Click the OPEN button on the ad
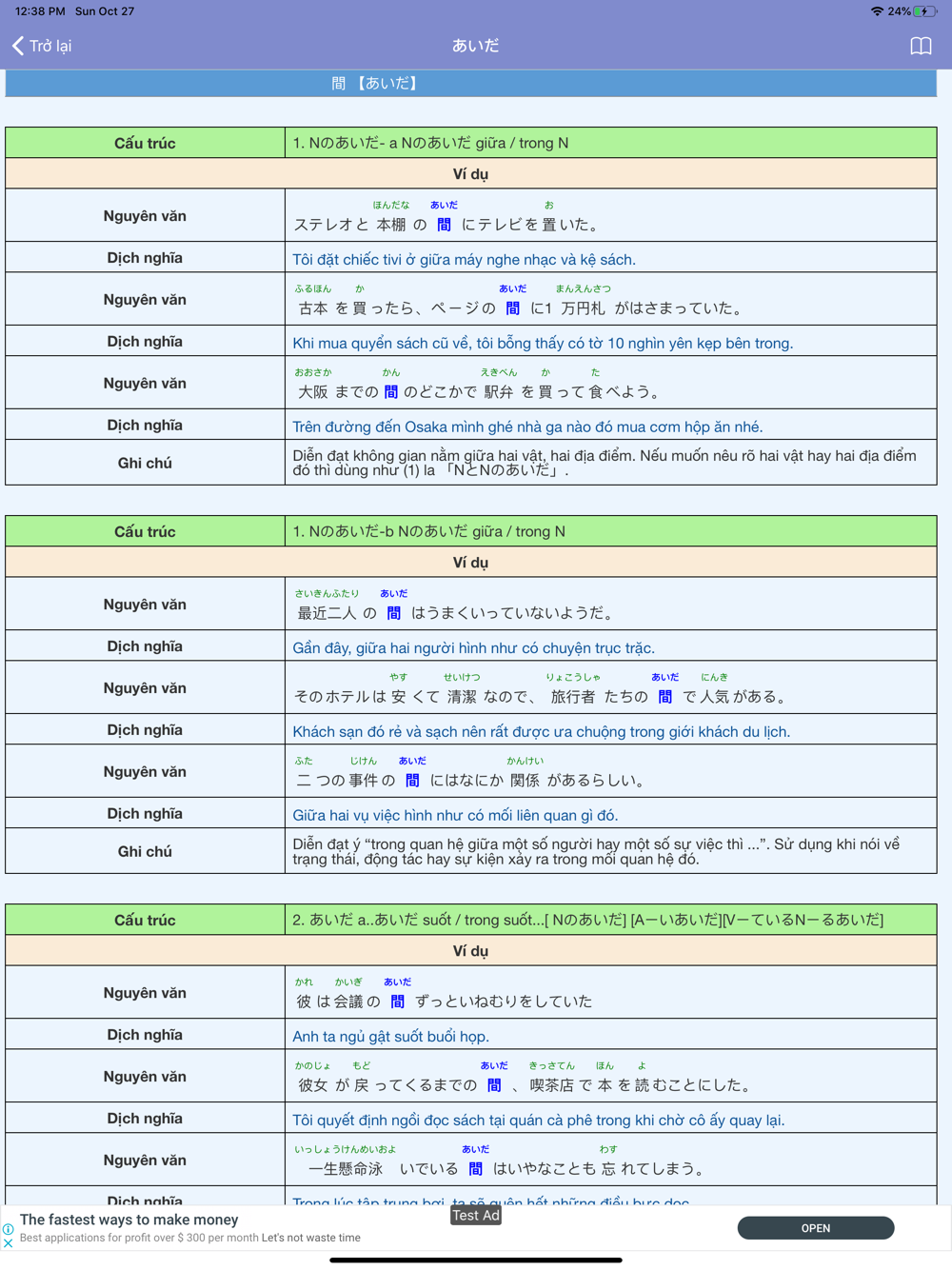 pyautogui.click(x=816, y=1228)
